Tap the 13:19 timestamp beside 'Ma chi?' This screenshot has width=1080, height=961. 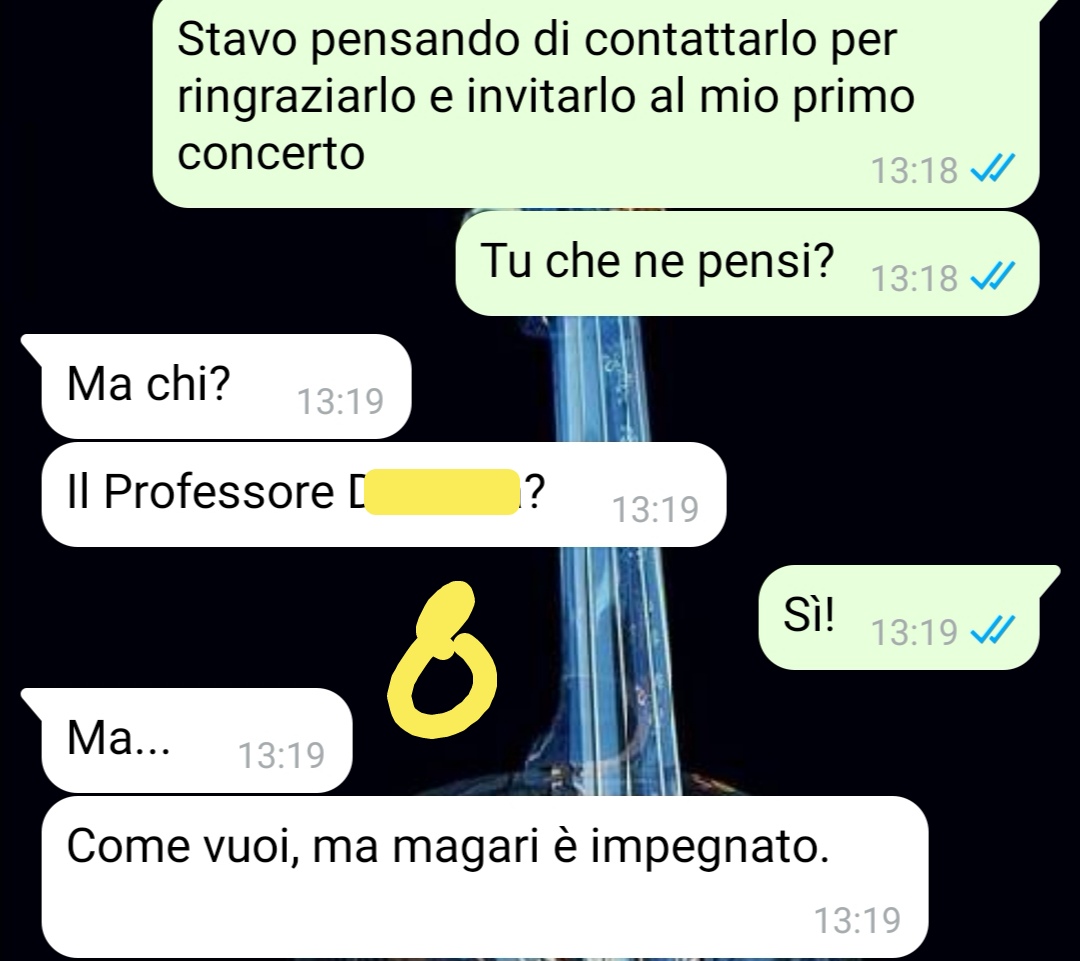pyautogui.click(x=340, y=402)
